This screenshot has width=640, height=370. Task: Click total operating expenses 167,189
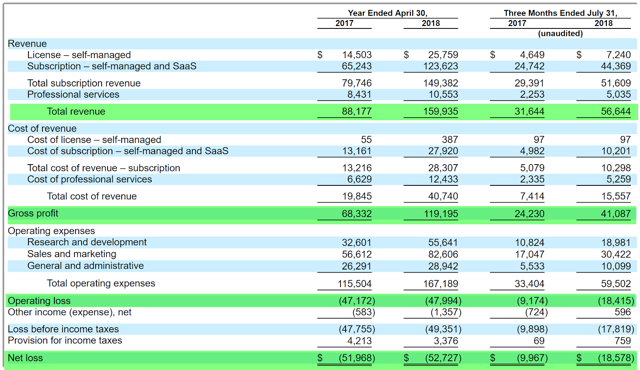tap(440, 284)
